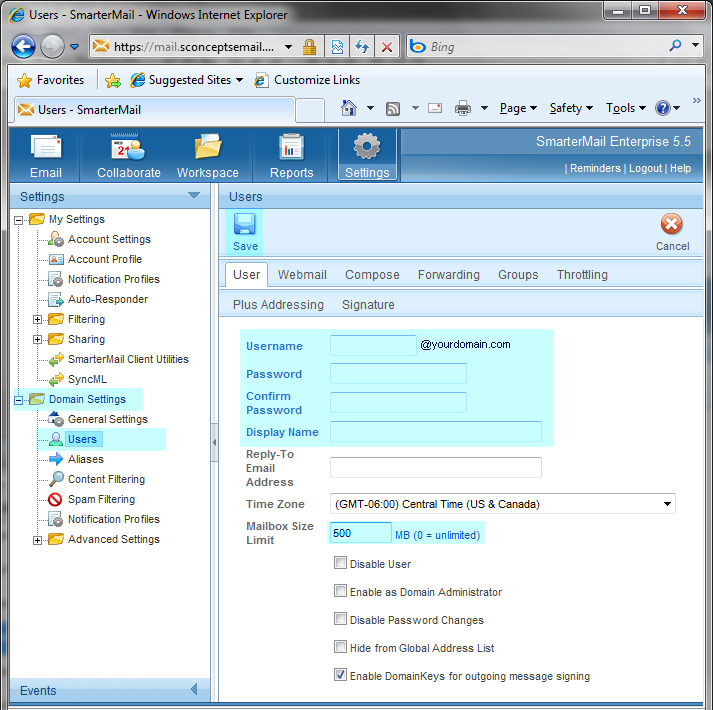The image size is (713, 710).
Task: Click the Username input field
Action: coord(373,345)
